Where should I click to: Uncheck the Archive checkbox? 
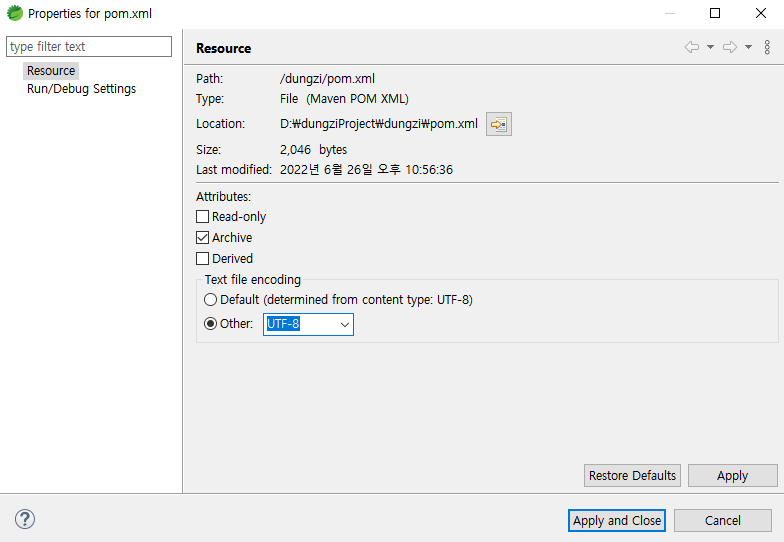[x=202, y=238]
